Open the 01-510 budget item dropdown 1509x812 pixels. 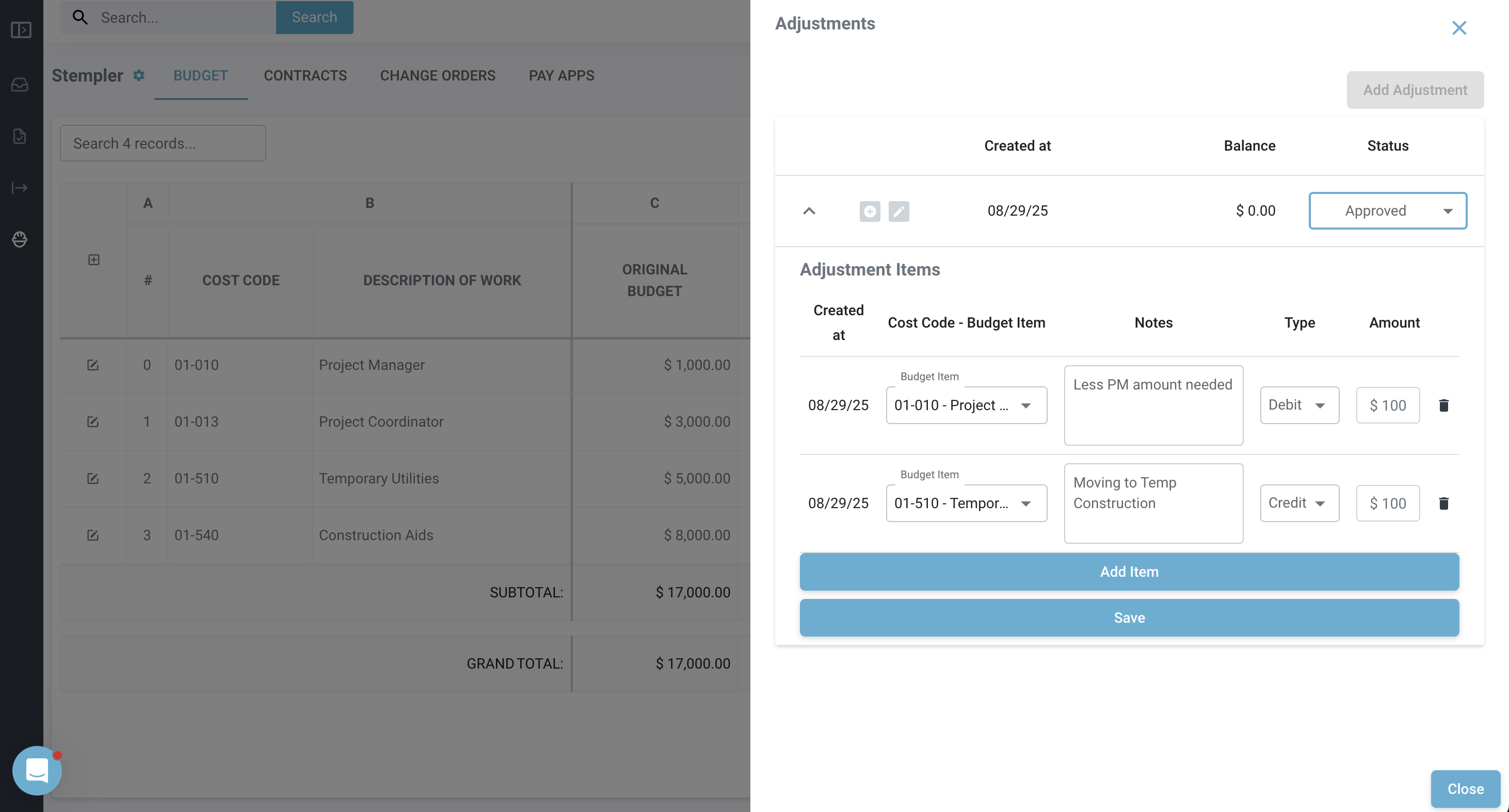(x=966, y=503)
